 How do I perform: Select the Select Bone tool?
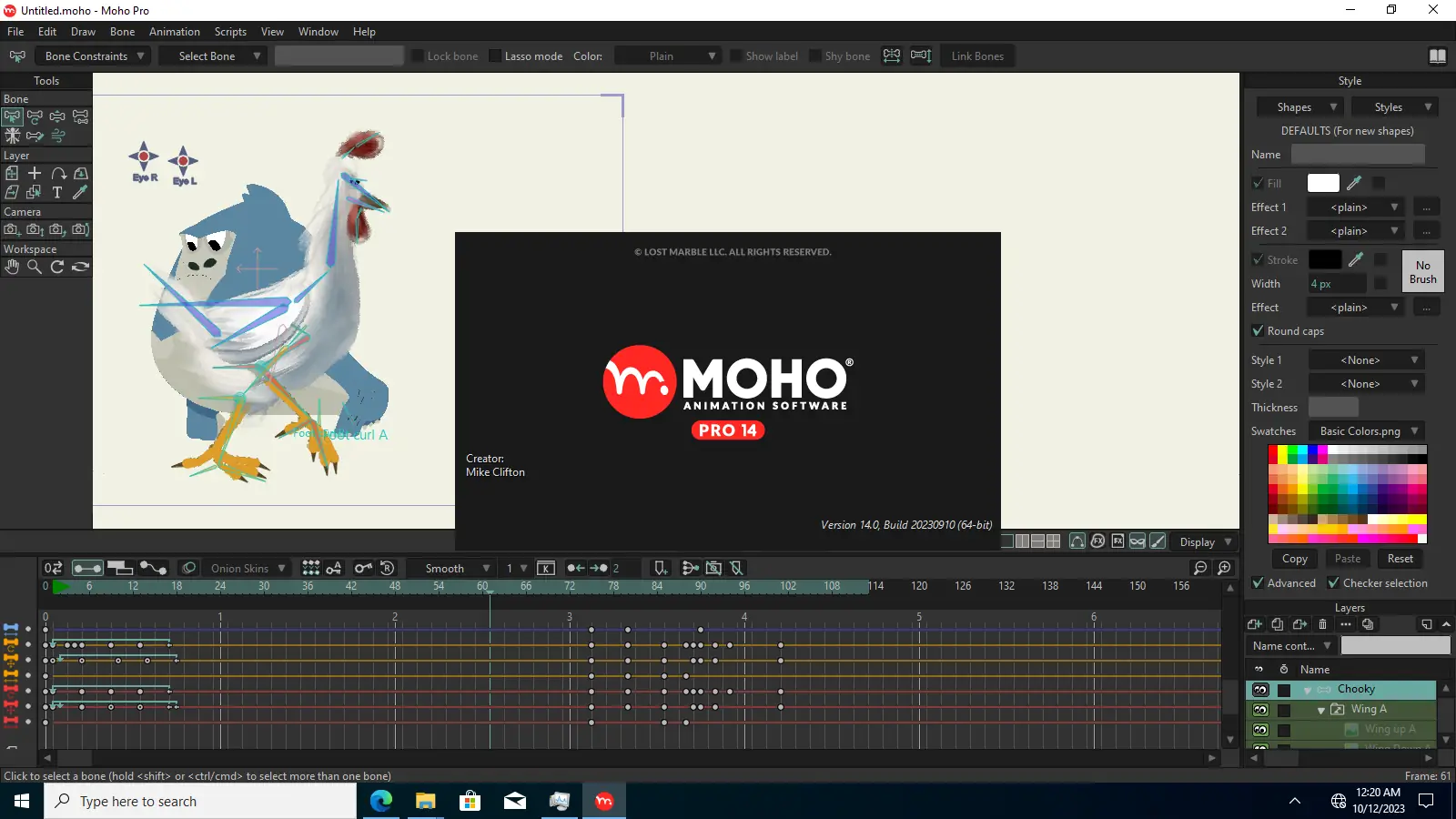12,116
